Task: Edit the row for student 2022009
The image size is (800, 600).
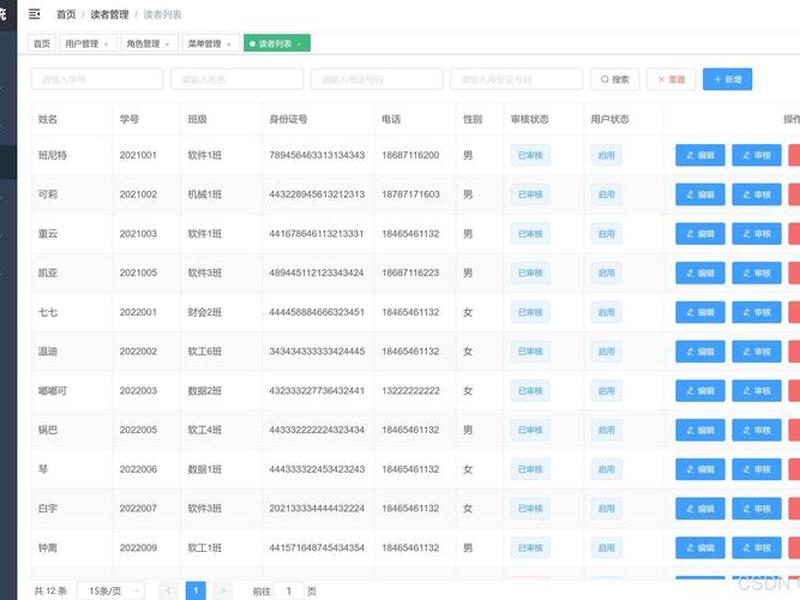Action: (x=701, y=548)
